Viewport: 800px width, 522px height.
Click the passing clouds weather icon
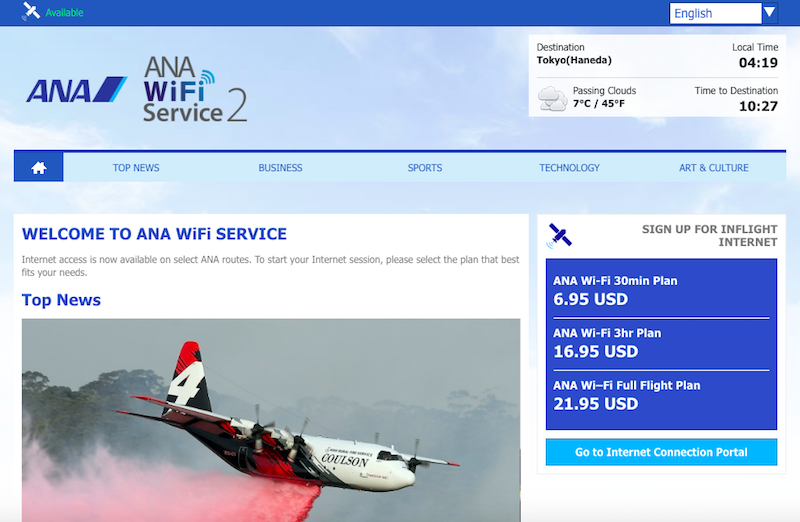pos(553,98)
